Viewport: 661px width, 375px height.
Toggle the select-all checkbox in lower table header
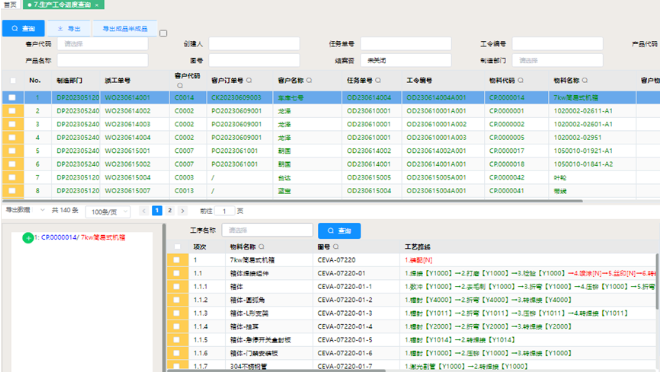pyautogui.click(x=177, y=247)
